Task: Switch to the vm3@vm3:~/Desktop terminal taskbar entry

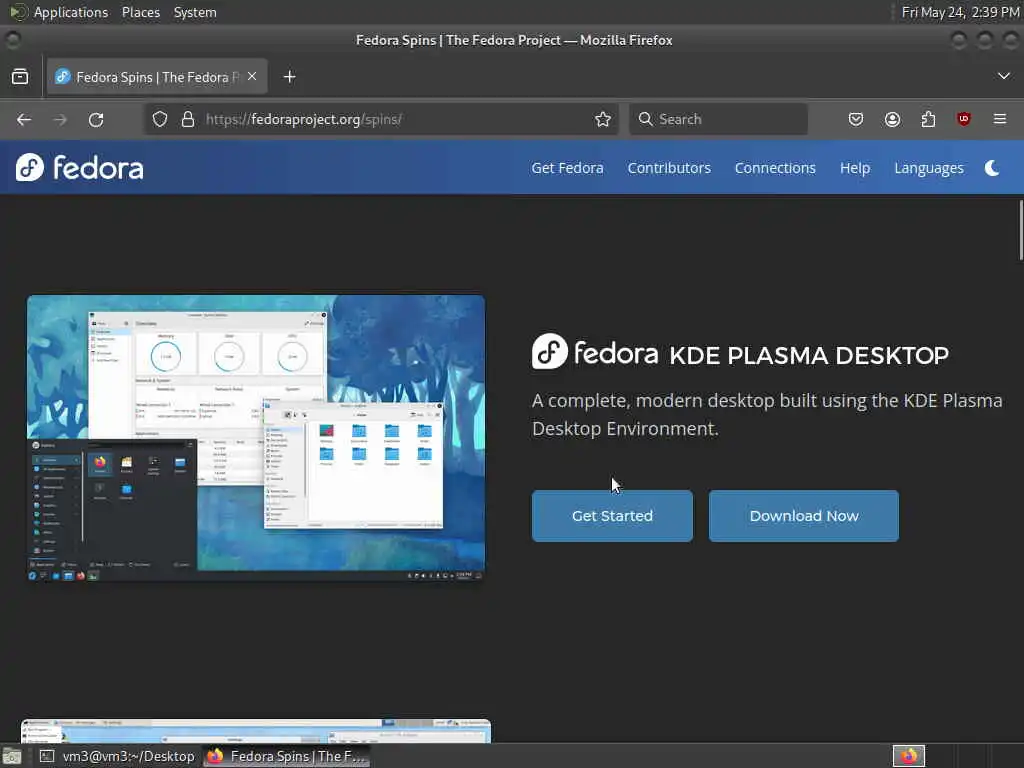Action: point(118,756)
